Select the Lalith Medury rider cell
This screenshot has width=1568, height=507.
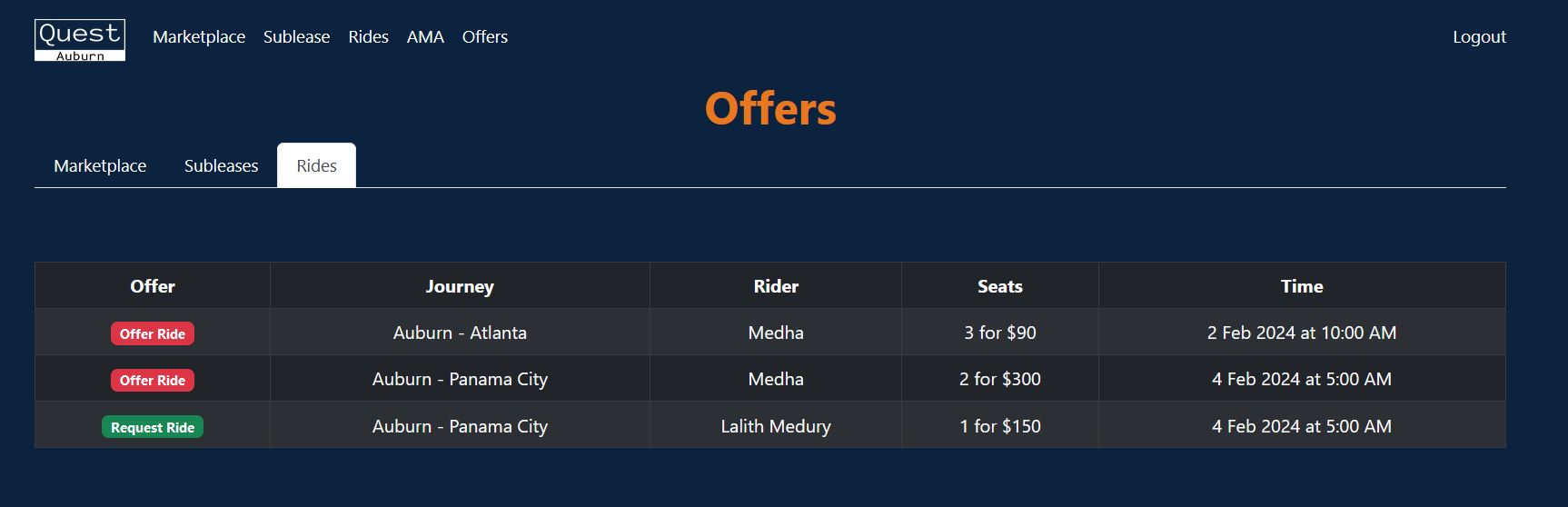[x=776, y=426]
